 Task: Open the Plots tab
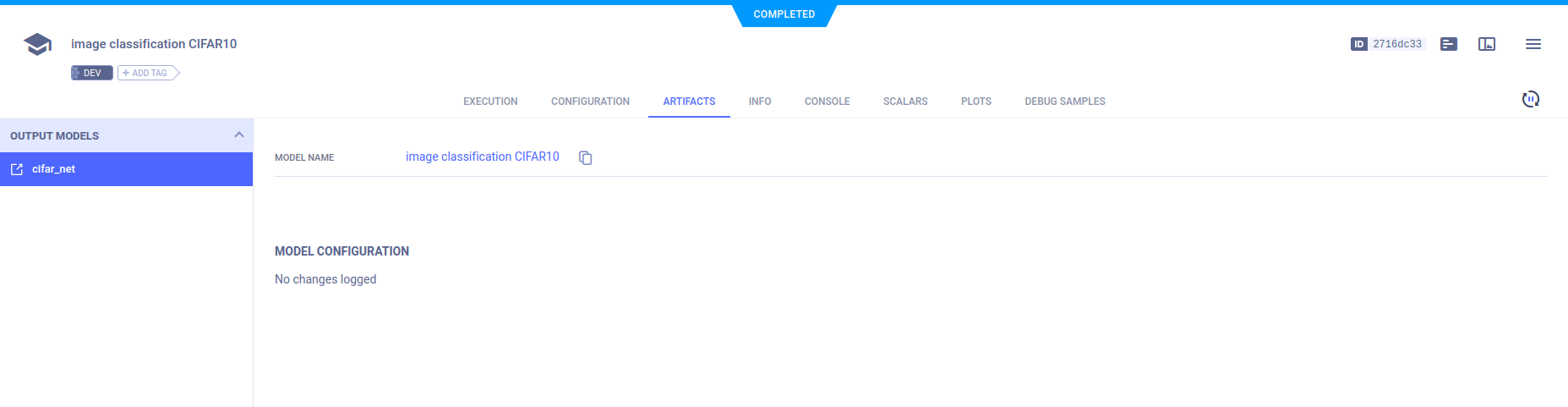point(975,102)
